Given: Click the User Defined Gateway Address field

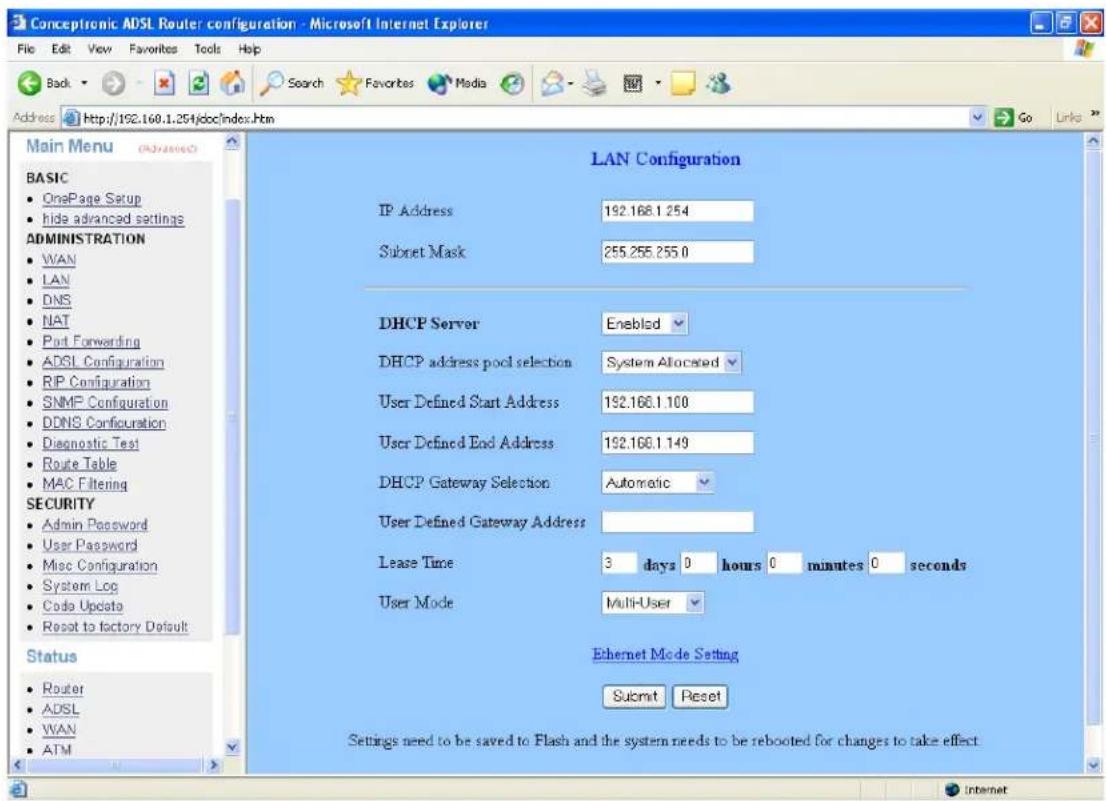Looking at the screenshot, I should coord(677,522).
